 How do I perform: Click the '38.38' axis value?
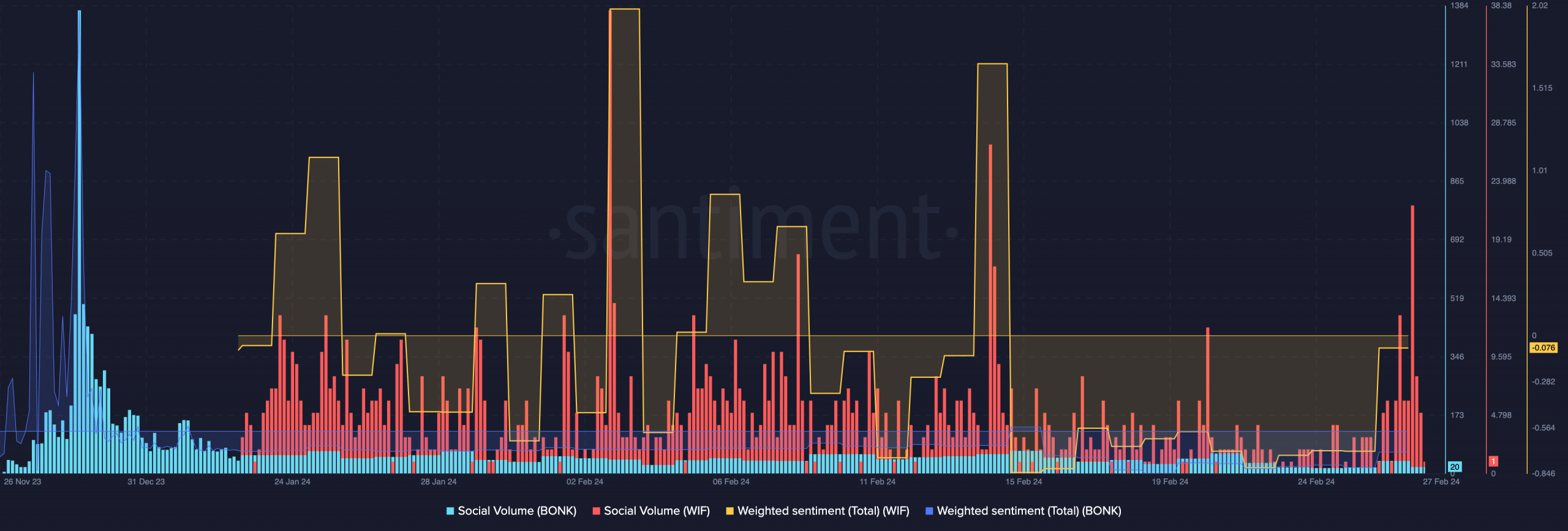(1501, 6)
